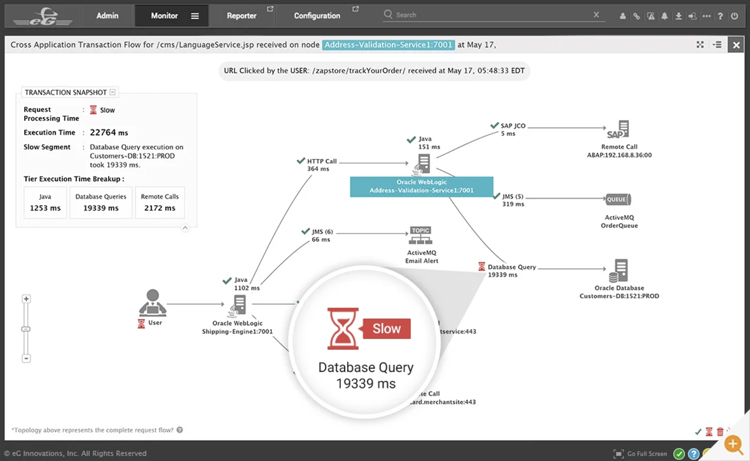Image resolution: width=750 pixels, height=461 pixels.
Task: Click the topology zoom slider handle
Action: [x=26, y=329]
